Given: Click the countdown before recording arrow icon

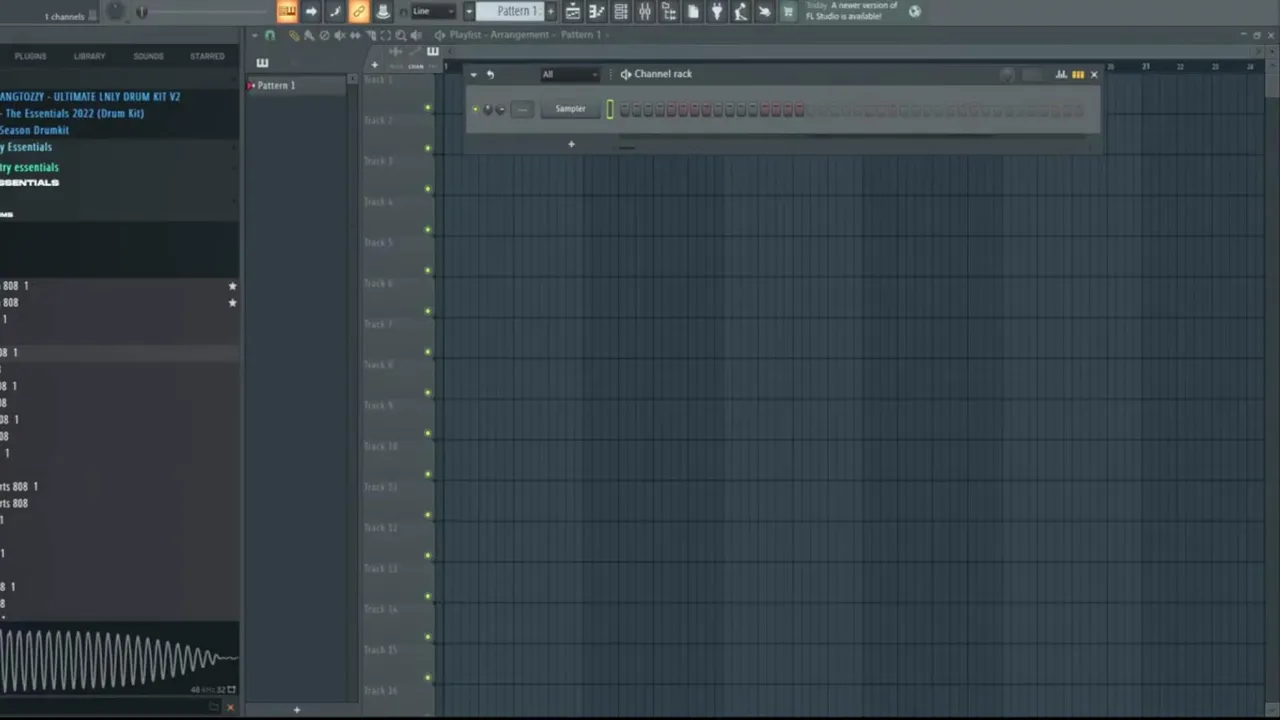Looking at the screenshot, I should (311, 11).
